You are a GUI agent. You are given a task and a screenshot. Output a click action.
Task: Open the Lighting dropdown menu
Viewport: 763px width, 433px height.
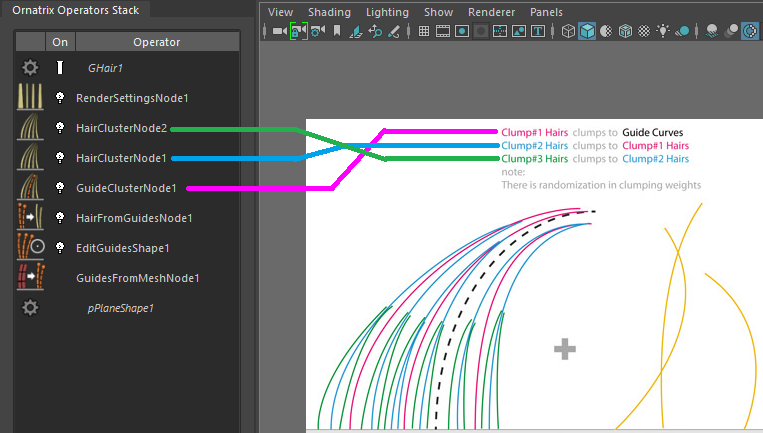pyautogui.click(x=386, y=12)
